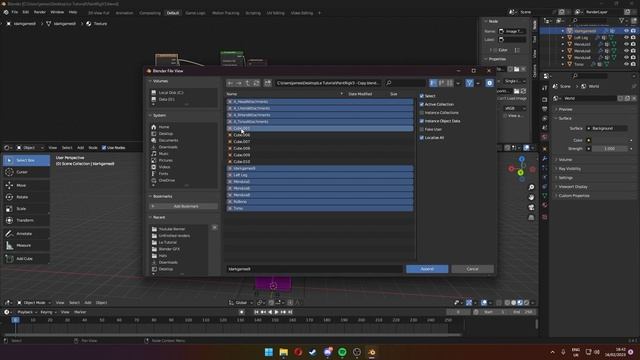Refresh the file list
Image resolution: width=640 pixels, height=360 pixels.
(x=256, y=83)
